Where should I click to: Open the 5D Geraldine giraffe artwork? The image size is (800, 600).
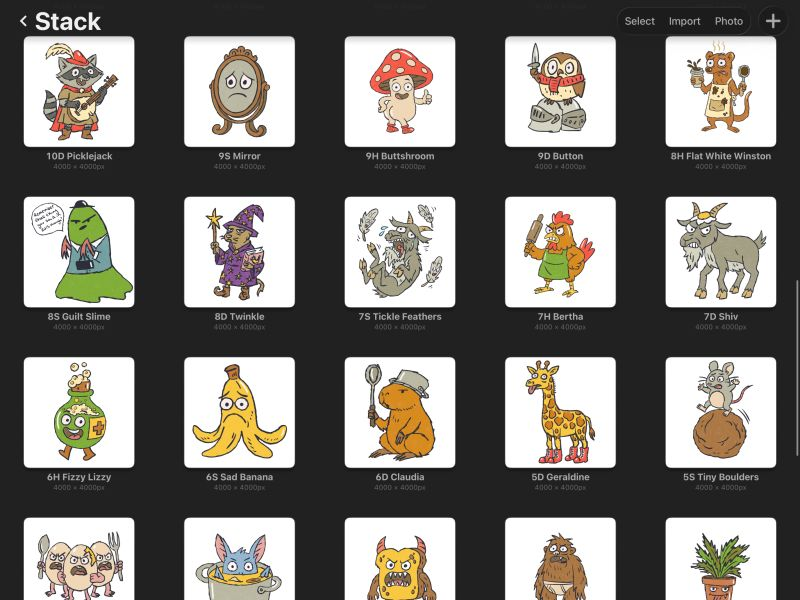coord(560,412)
